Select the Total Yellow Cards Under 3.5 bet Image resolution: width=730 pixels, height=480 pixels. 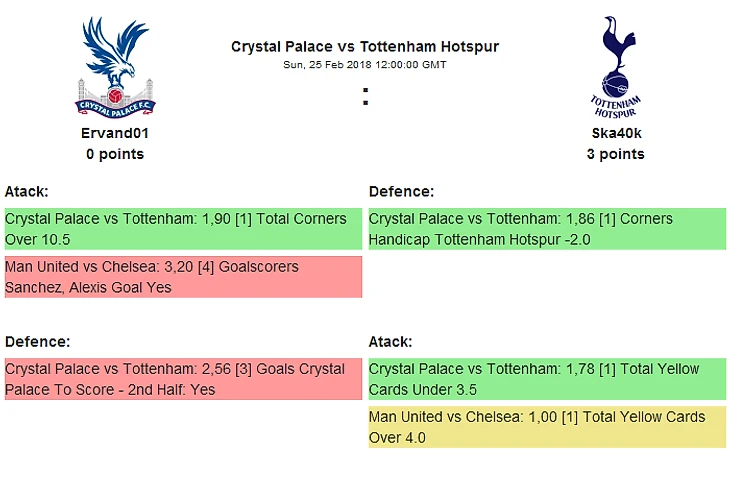[x=547, y=379]
